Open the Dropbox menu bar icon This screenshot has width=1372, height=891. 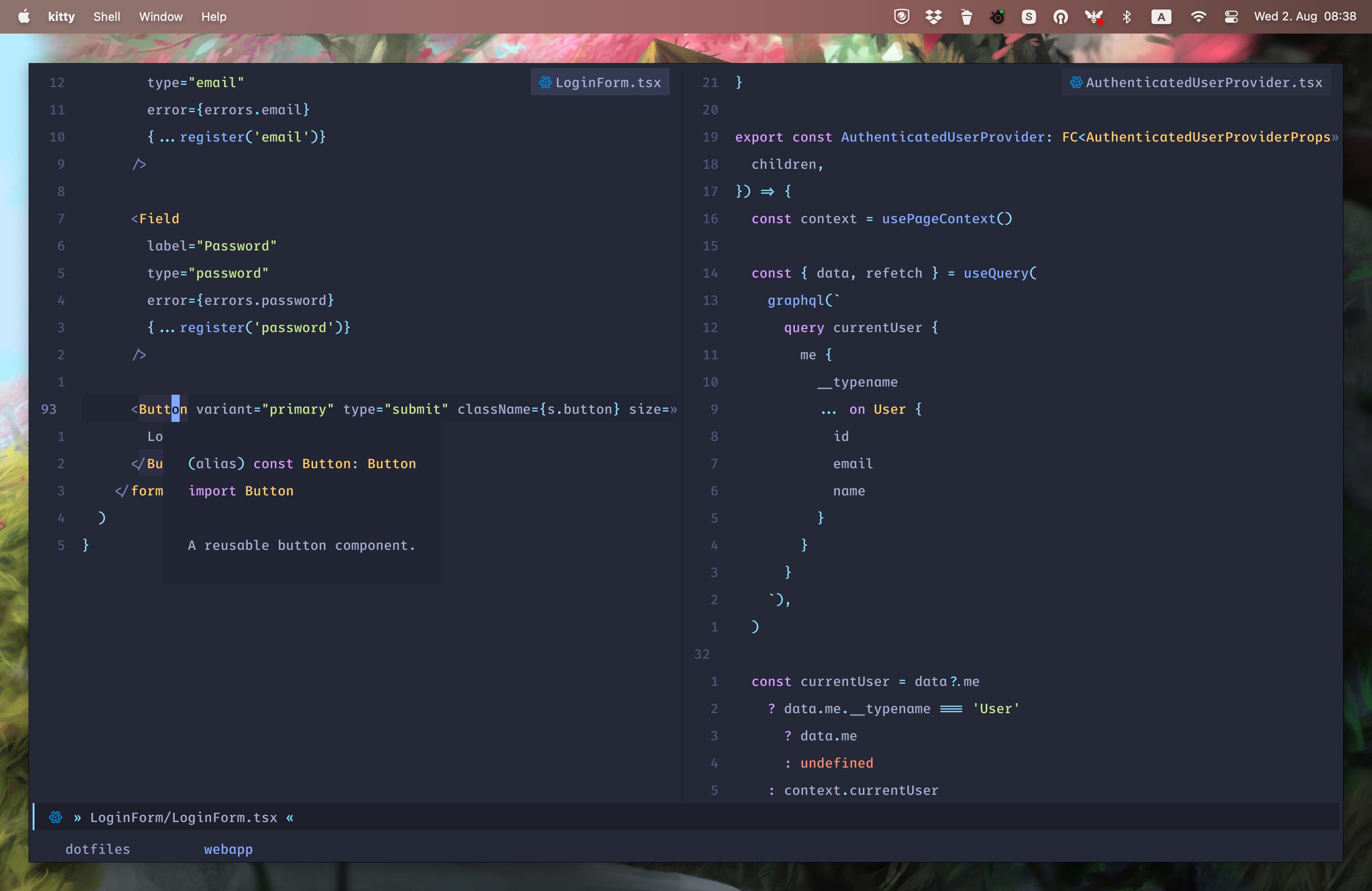(933, 17)
